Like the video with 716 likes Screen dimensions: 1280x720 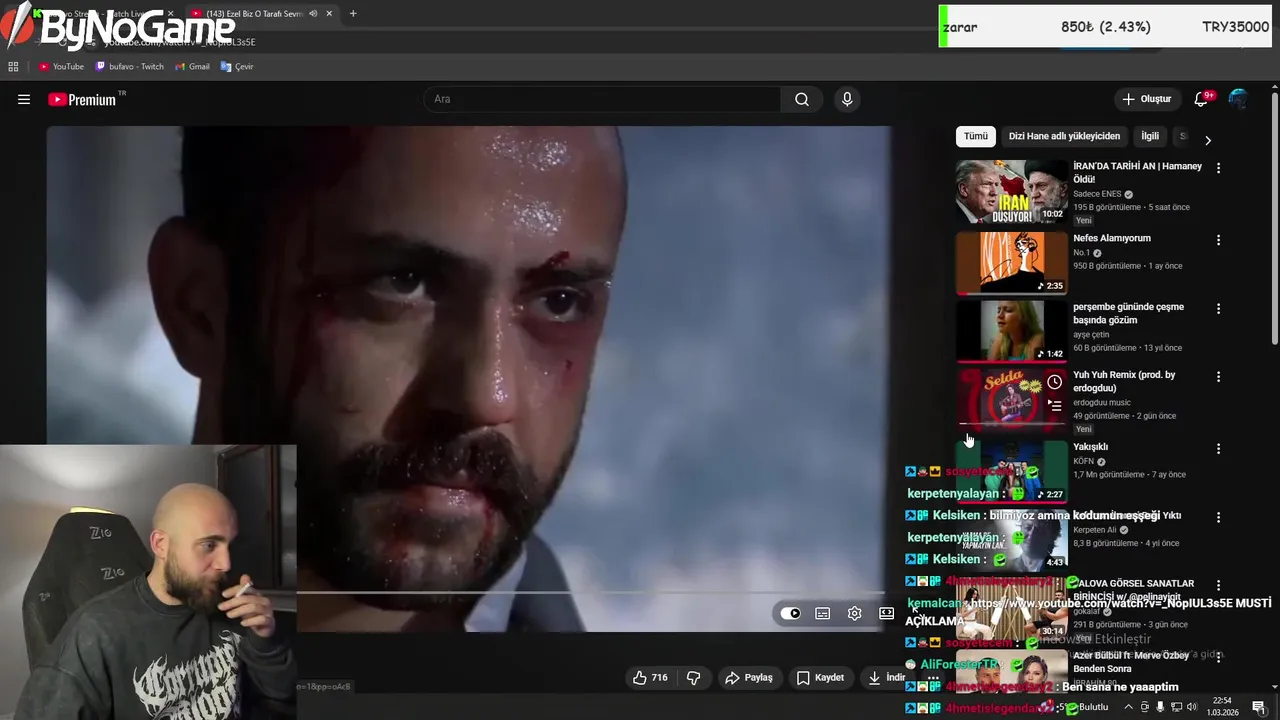point(649,677)
